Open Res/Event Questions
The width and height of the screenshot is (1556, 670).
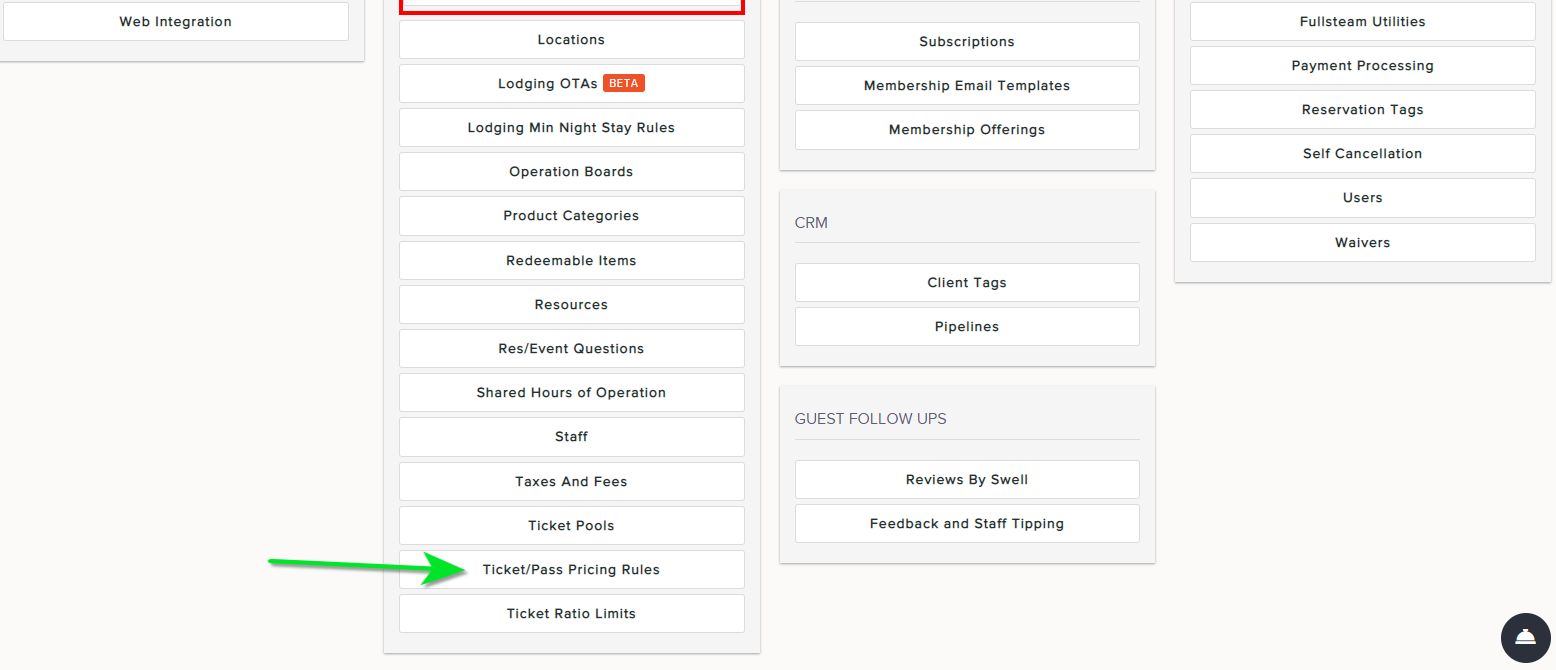(571, 348)
